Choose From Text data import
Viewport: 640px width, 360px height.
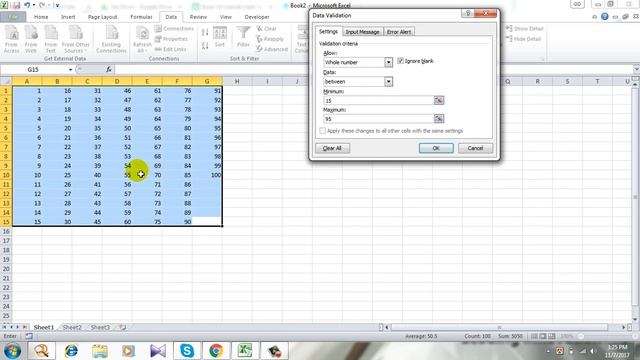coord(51,39)
